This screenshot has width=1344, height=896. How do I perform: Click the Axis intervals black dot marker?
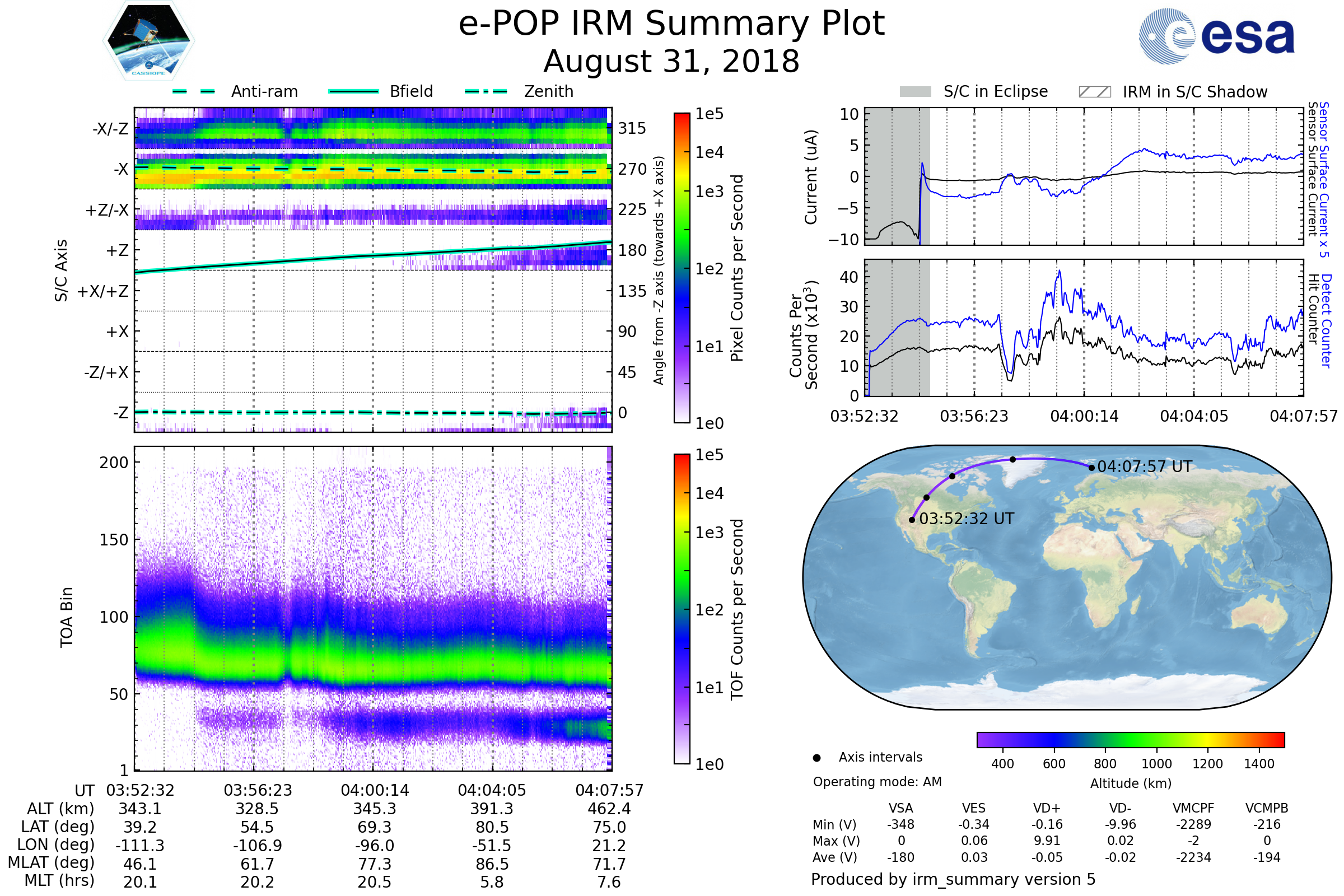coord(816,758)
